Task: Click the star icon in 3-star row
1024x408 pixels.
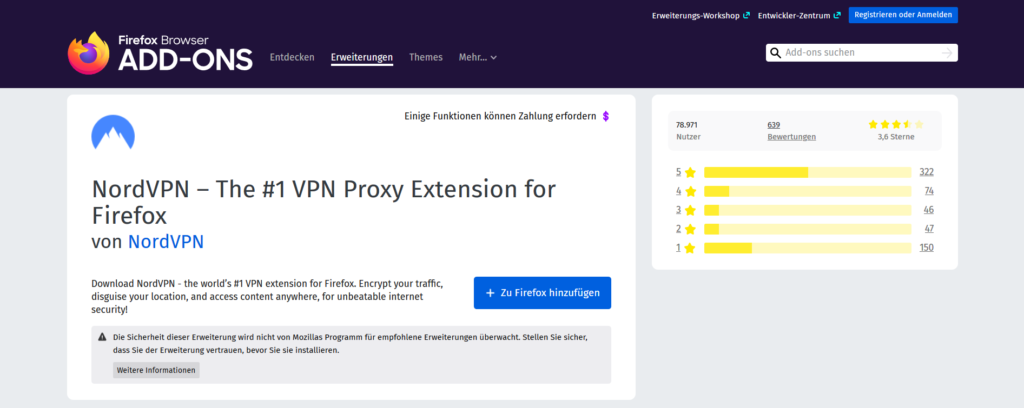Action: pyautogui.click(x=690, y=210)
